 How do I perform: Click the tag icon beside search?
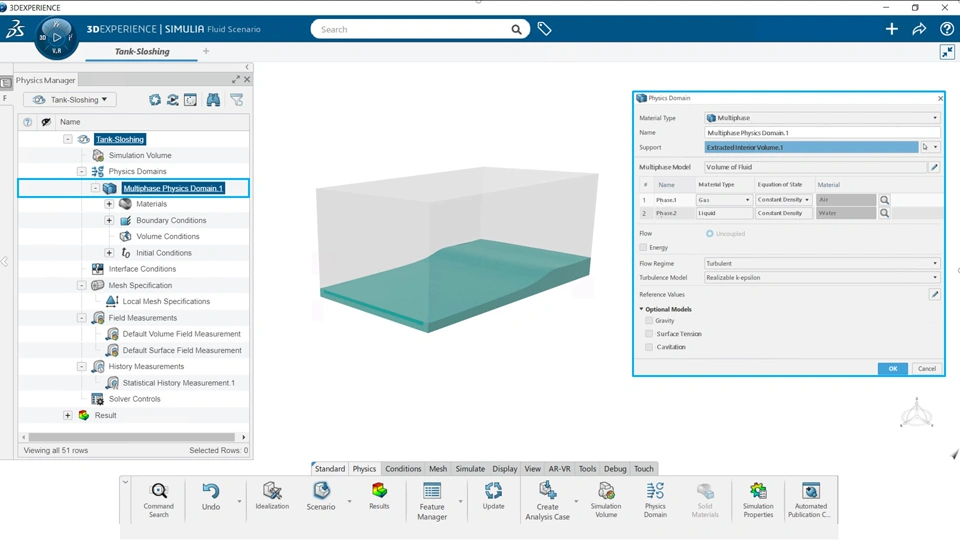[544, 29]
